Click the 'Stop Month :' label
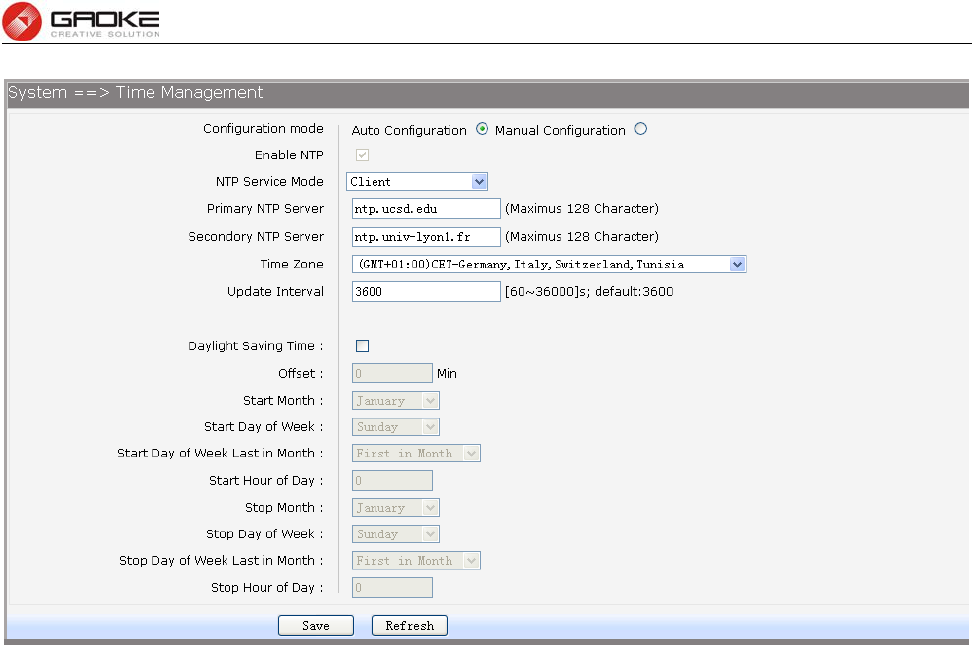This screenshot has height=645, width=972. pyautogui.click(x=285, y=508)
